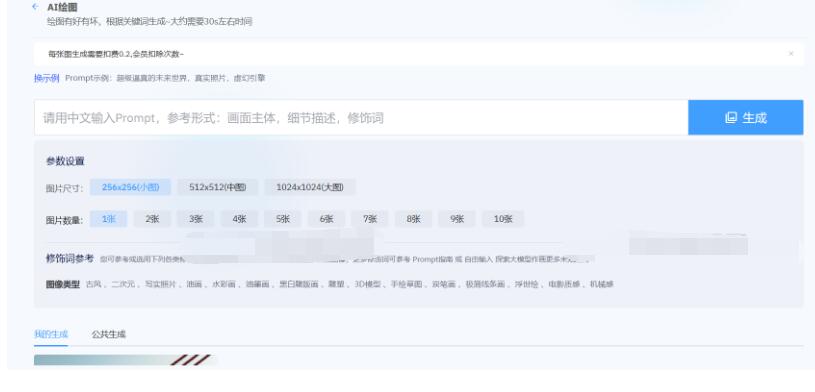Pick 黑白雕版画 image type keyword
The width and height of the screenshot is (815, 392).
point(298,284)
